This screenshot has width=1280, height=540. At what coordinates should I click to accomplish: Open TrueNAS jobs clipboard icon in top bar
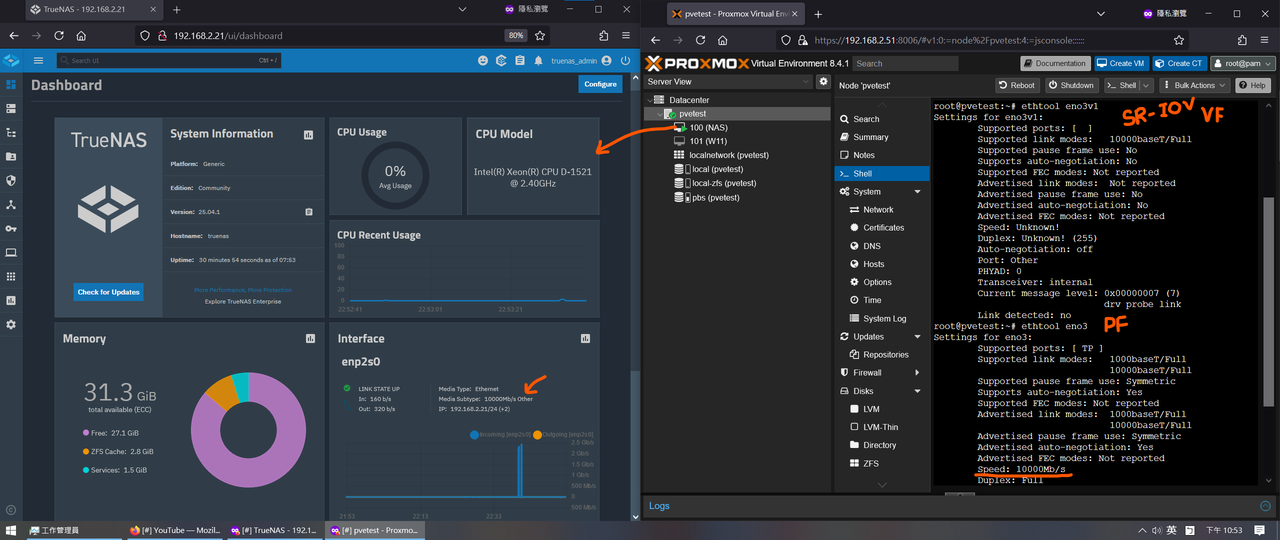pos(520,60)
